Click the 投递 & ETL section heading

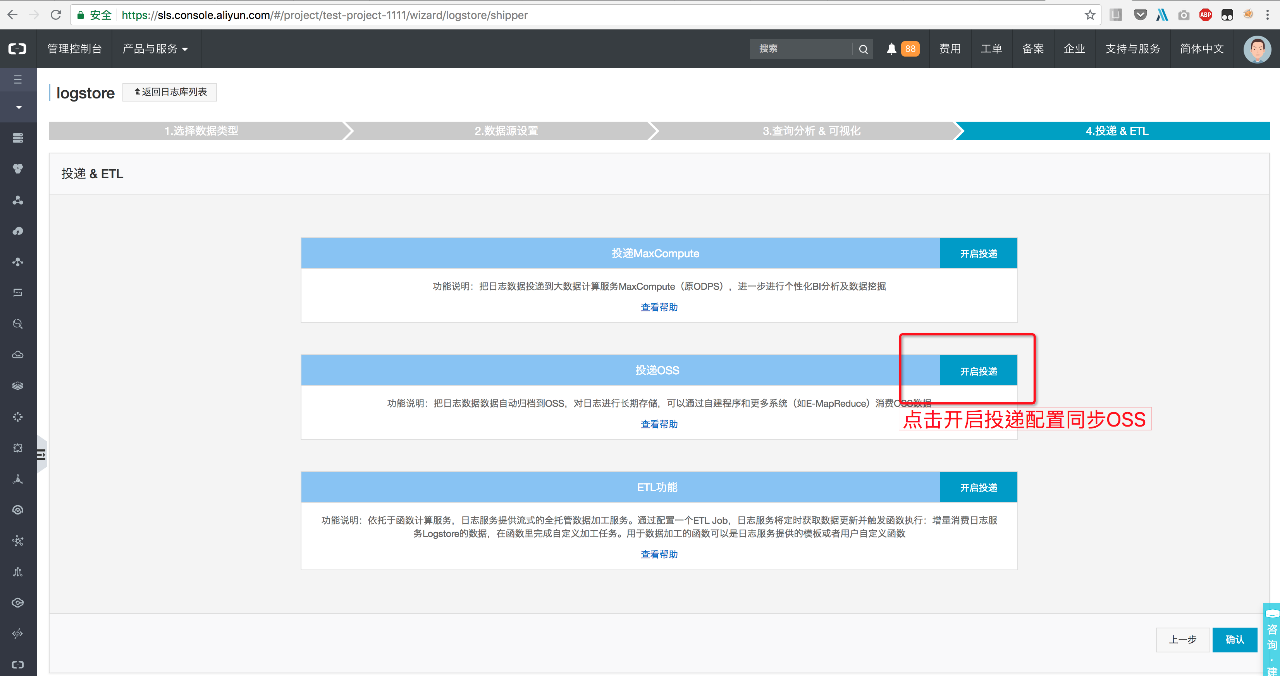pos(92,173)
